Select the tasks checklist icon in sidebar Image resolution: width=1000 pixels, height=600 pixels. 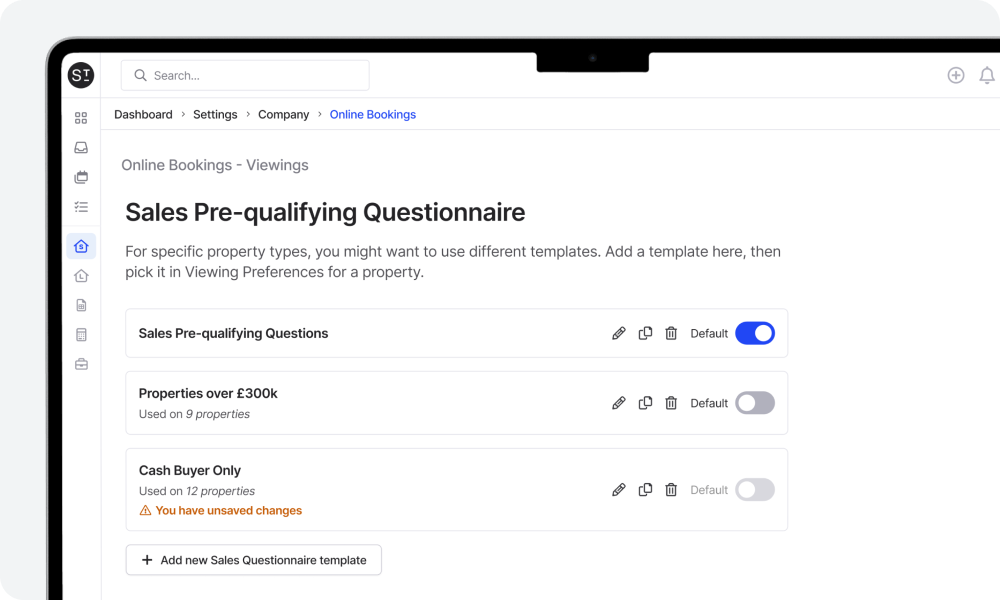coord(81,207)
